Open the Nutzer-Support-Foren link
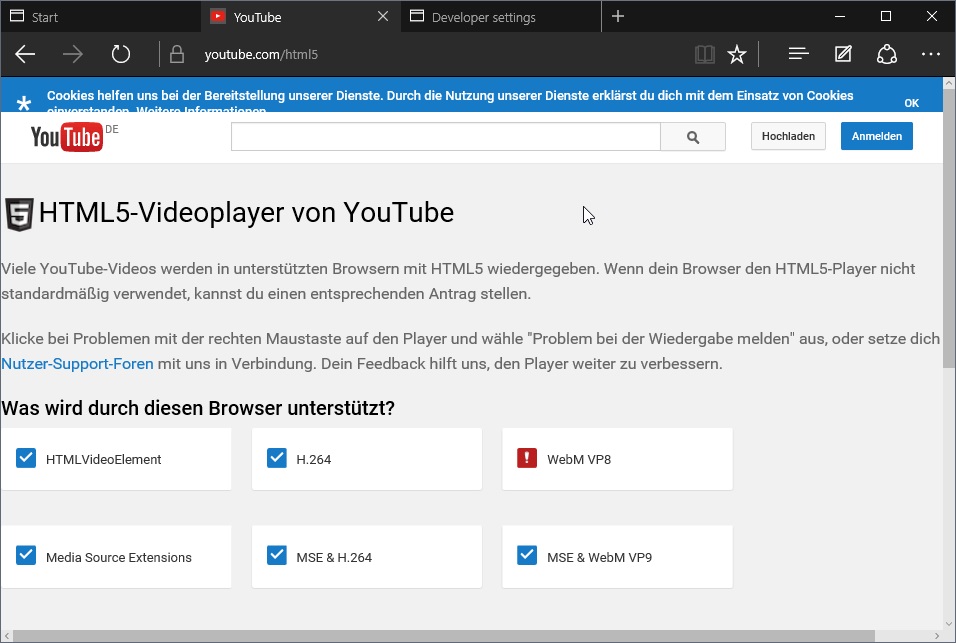This screenshot has width=956, height=643. click(x=77, y=364)
